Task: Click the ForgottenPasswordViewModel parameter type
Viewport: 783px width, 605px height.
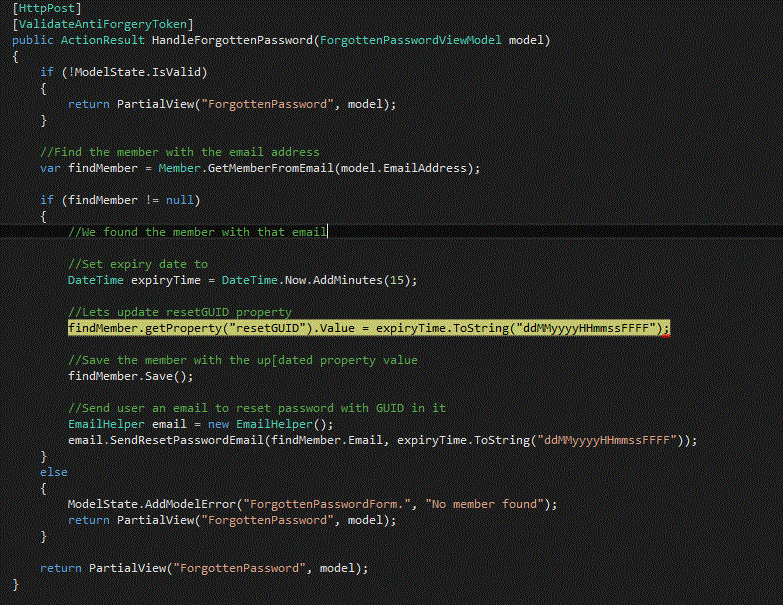Action: tap(410, 40)
